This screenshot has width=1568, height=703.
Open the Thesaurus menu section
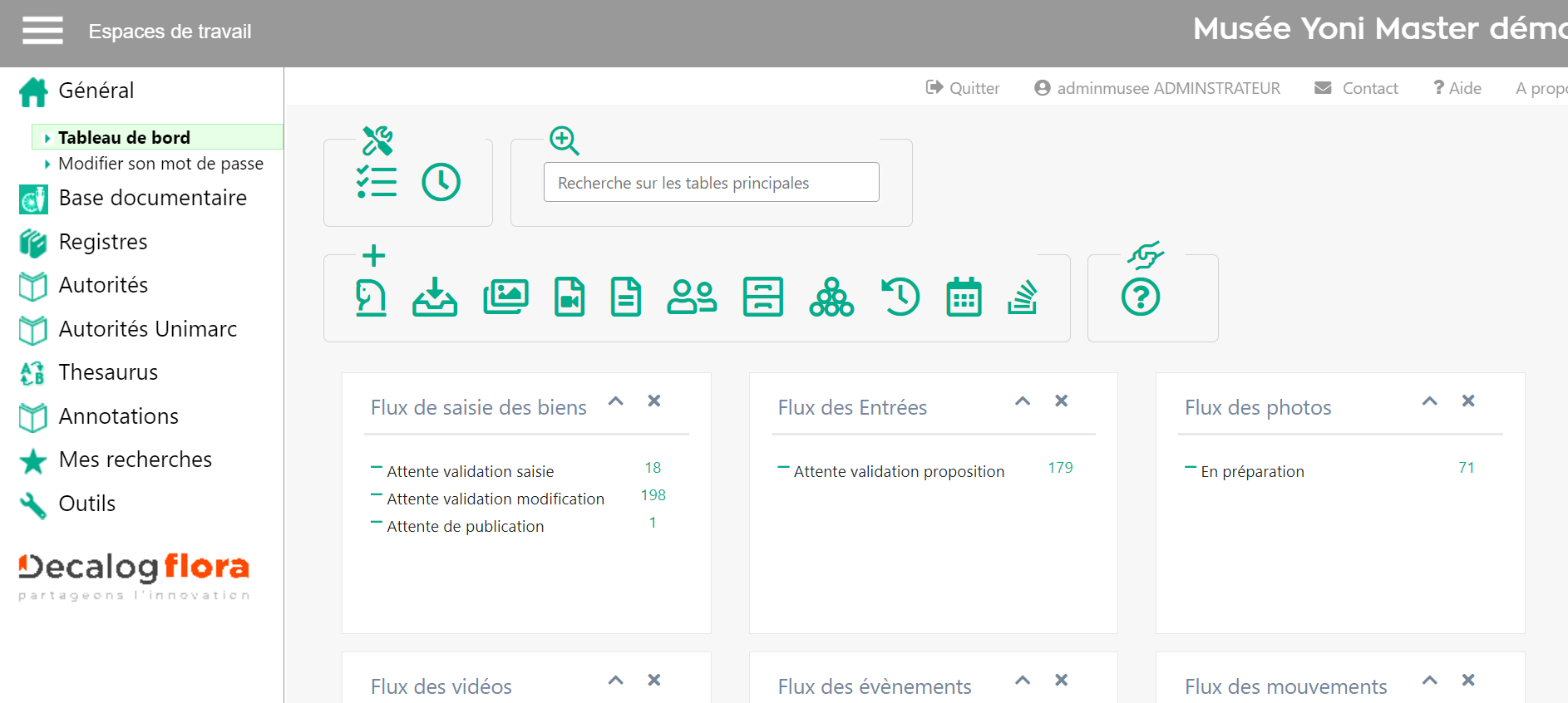(x=108, y=373)
